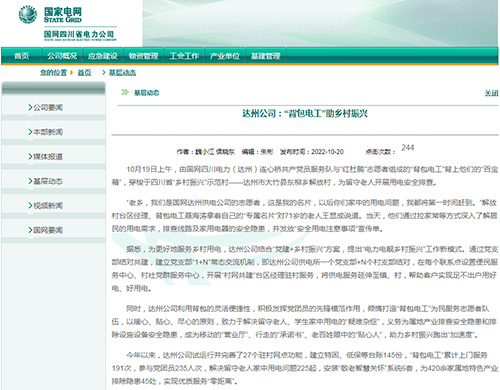This screenshot has width=500, height=390.
Task: Go to 国网要闻 in the sidebar
Action: pos(48,230)
